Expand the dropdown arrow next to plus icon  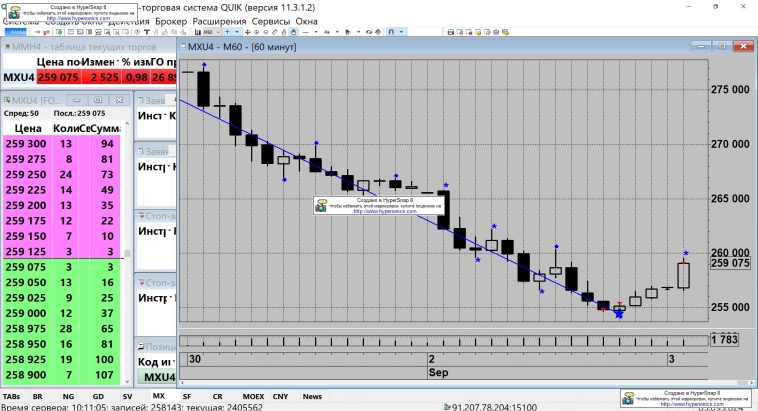point(237,32)
